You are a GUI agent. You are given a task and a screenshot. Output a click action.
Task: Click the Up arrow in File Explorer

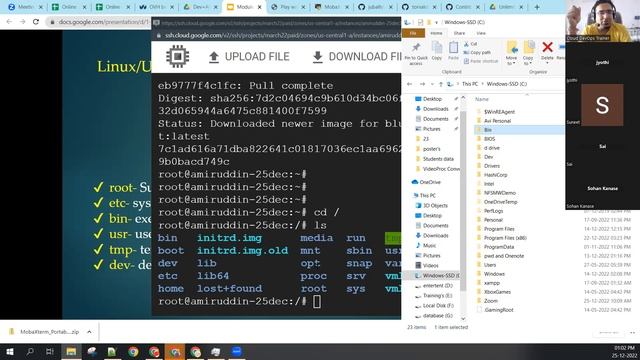(x=440, y=84)
